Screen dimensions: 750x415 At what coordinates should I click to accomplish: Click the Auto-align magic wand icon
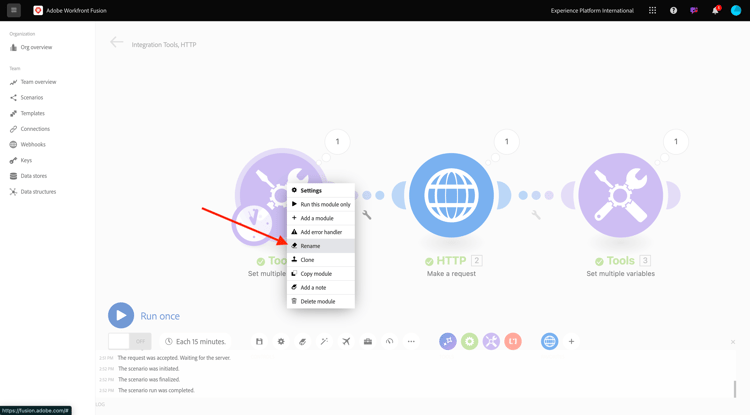(324, 341)
